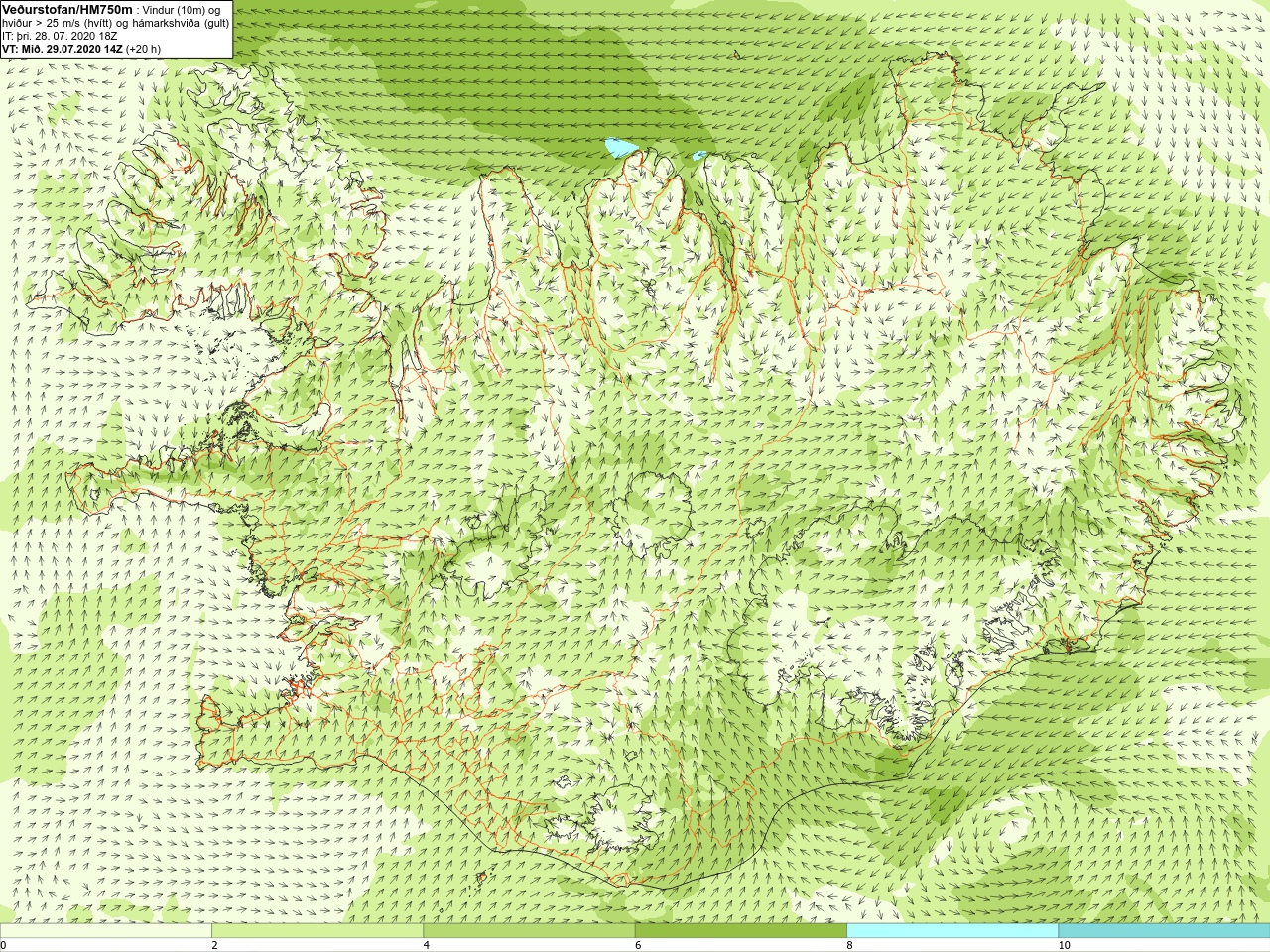The image size is (1270, 952).
Task: Click the pale 0–2 m/s color scale segment
Action: click(x=106, y=931)
